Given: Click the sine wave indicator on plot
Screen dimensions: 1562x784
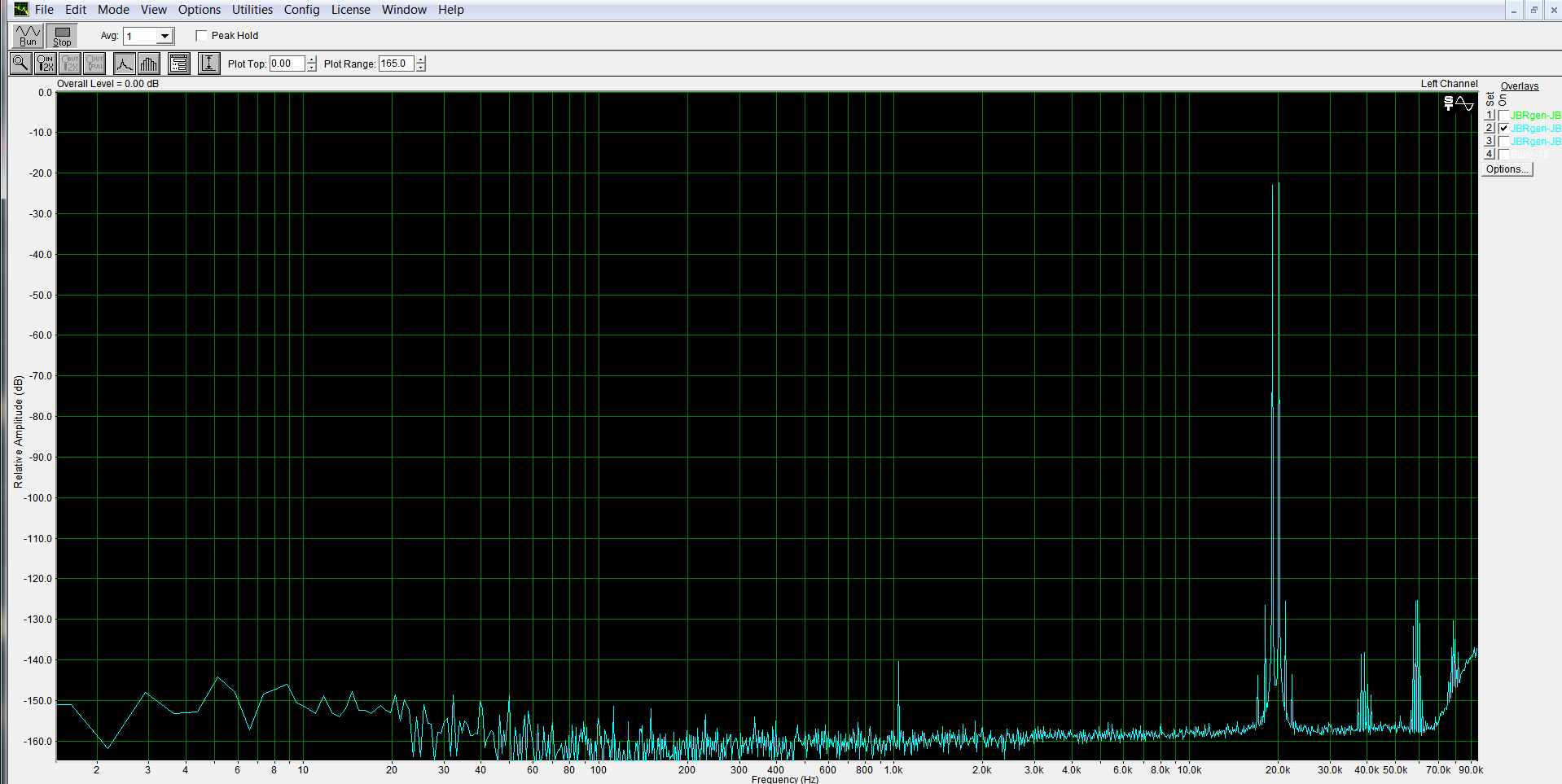Looking at the screenshot, I should coord(1465,103).
